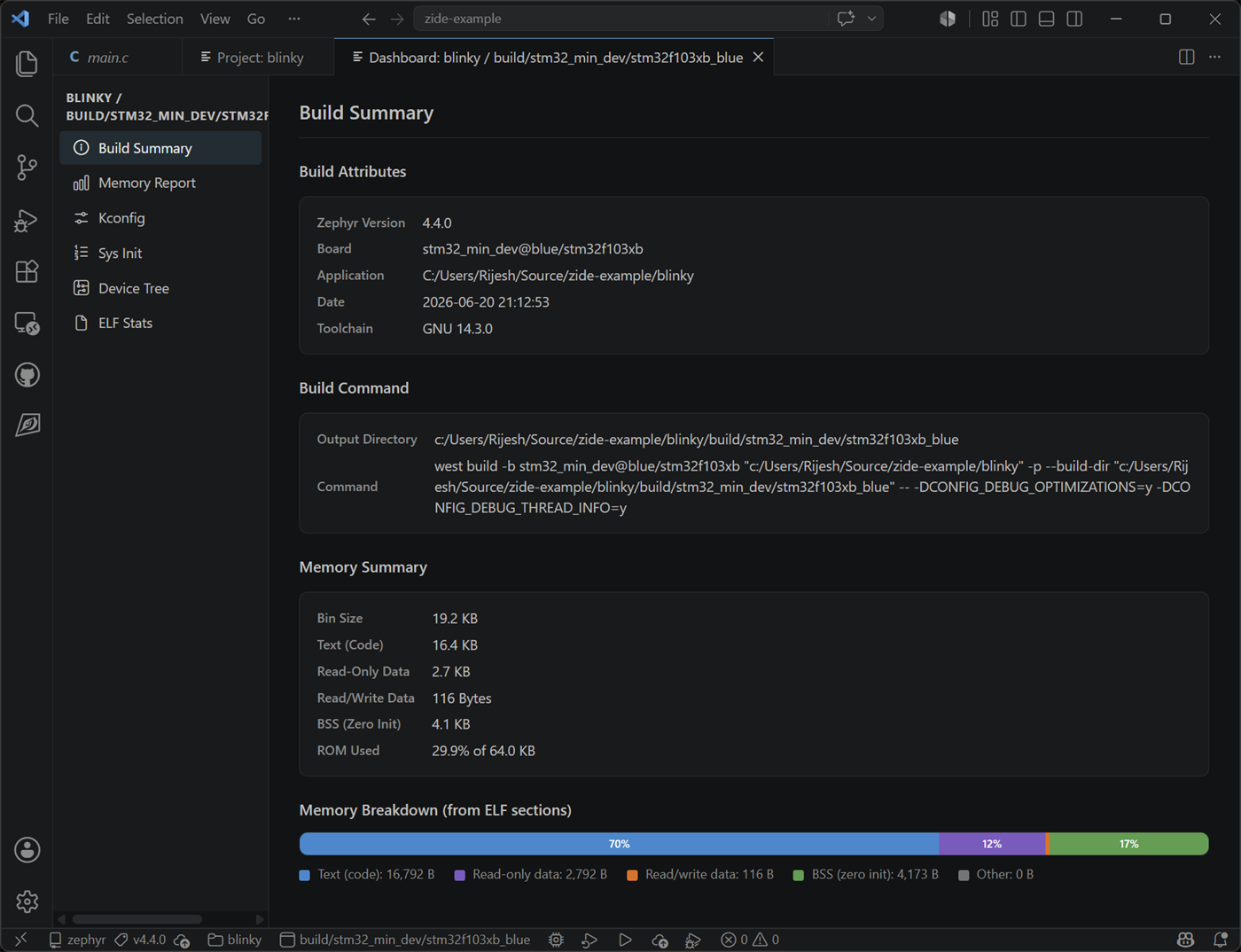1241x952 pixels.
Task: Open the Explorer view in activity bar
Action: click(27, 63)
